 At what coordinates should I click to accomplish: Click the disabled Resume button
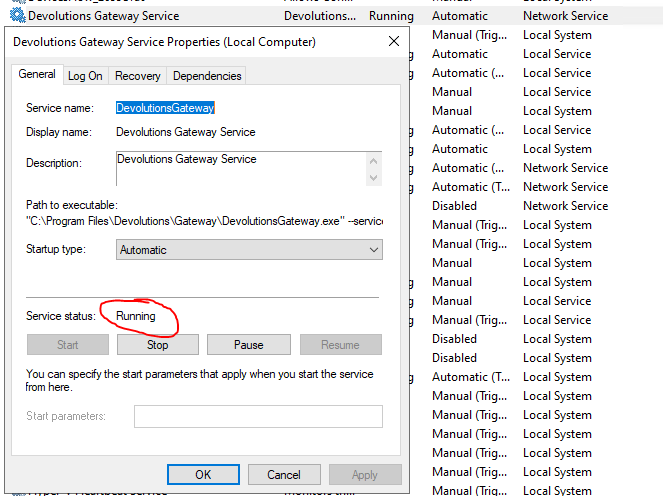click(x=340, y=345)
